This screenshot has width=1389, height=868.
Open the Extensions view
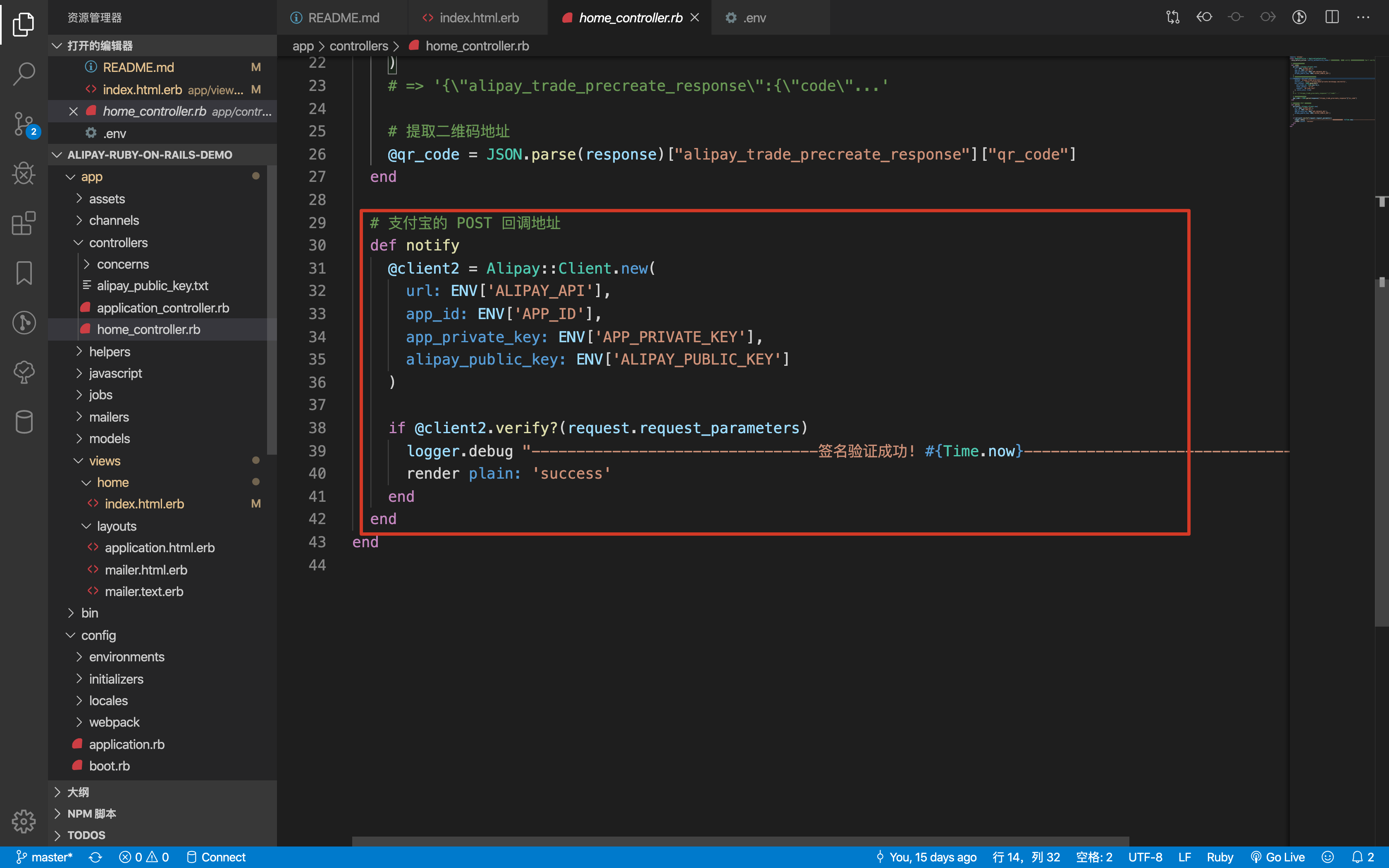(24, 223)
